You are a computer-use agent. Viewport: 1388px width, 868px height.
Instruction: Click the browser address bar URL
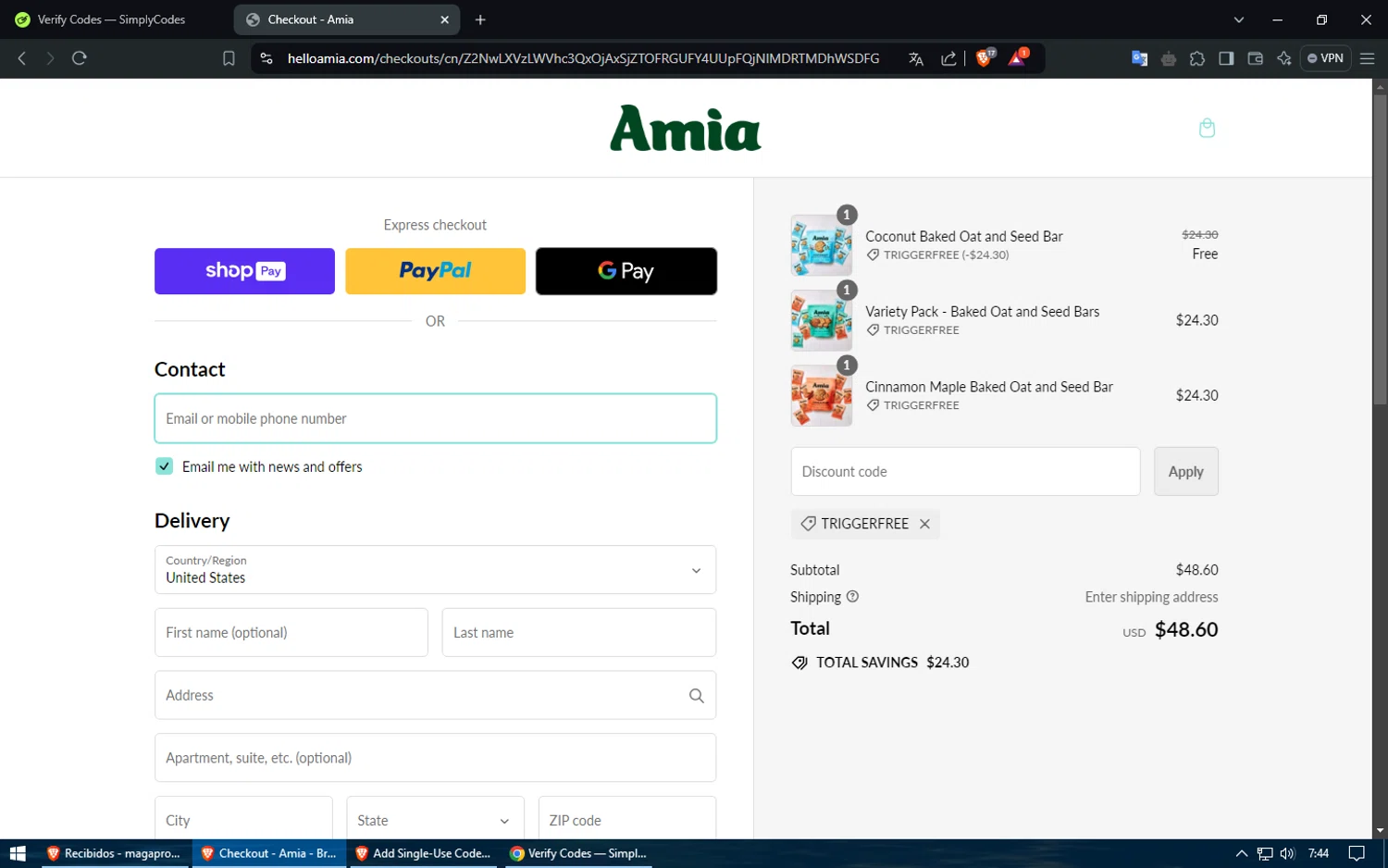(583, 58)
